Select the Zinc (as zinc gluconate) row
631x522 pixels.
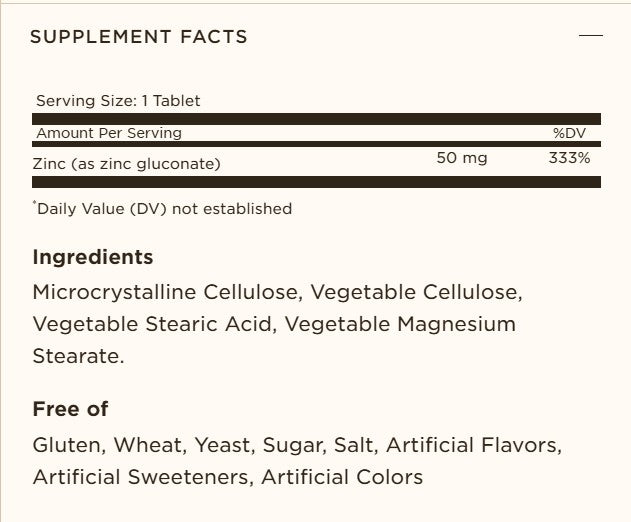point(128,163)
